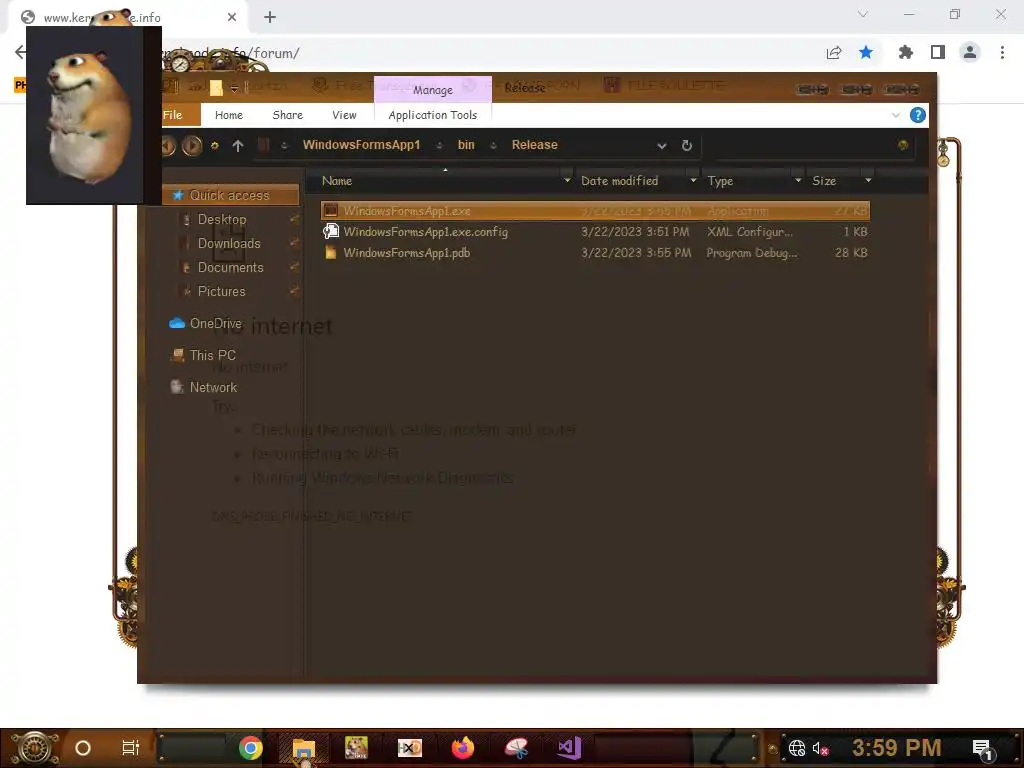Toggle Chrome bookmark star
Viewport: 1024px width, 768px height.
[866, 52]
